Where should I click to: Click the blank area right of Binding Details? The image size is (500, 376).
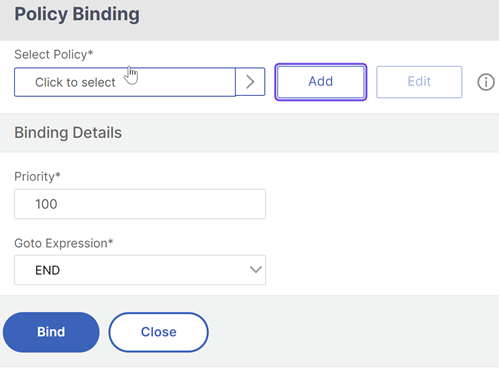310,133
